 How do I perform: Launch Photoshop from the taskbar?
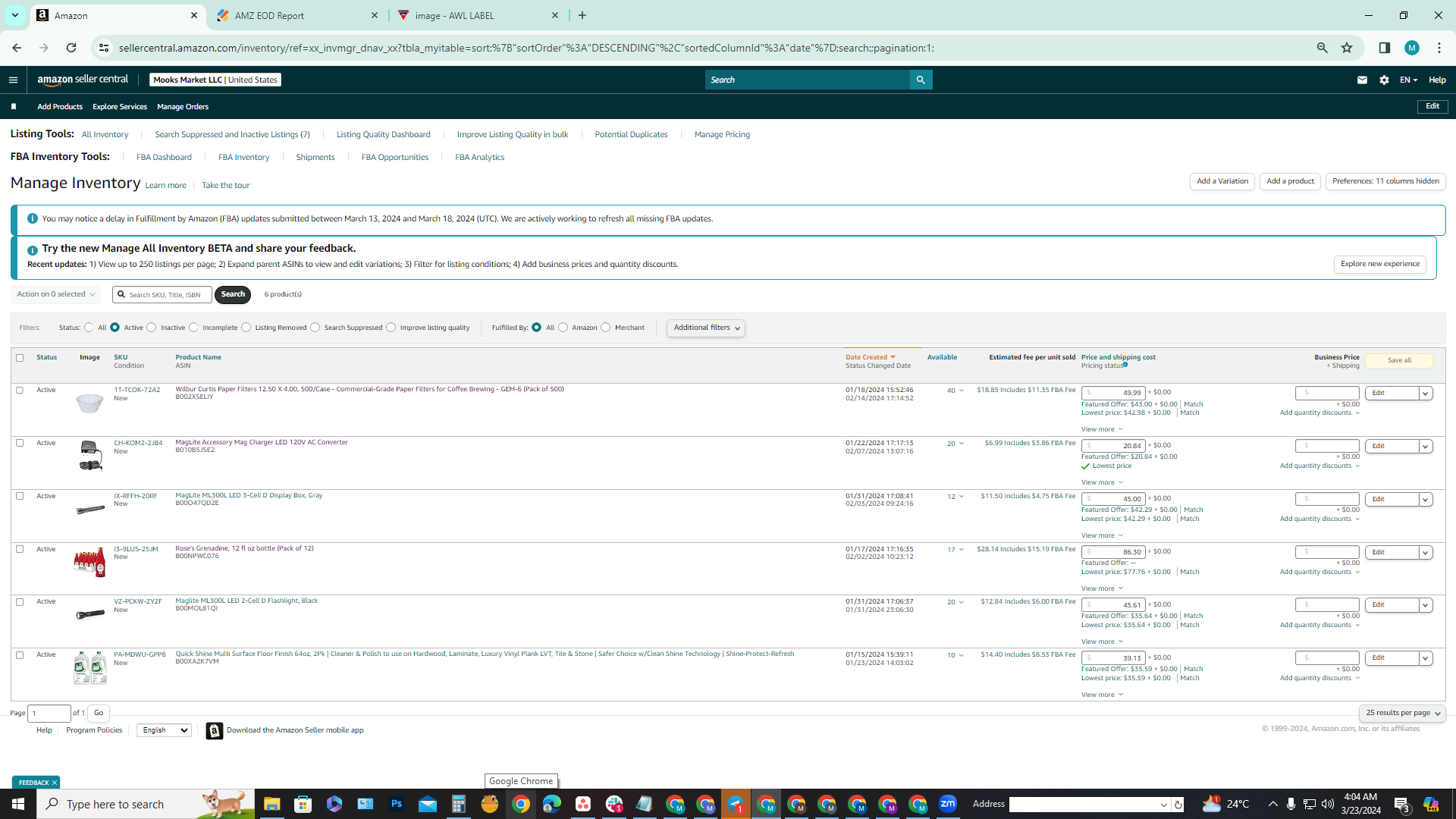point(397,804)
